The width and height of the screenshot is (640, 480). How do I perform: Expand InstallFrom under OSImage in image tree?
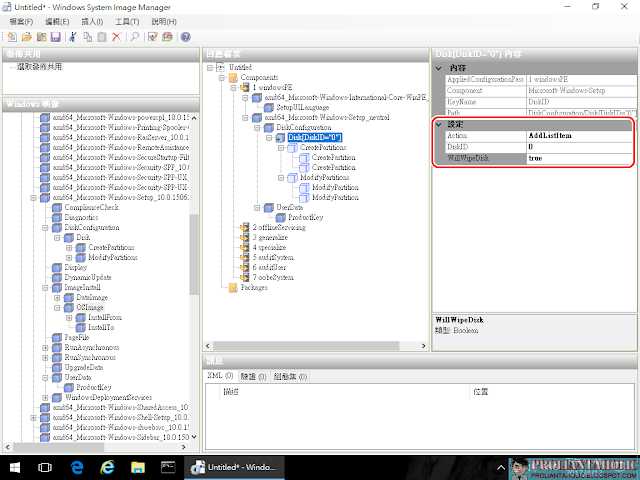69,318
